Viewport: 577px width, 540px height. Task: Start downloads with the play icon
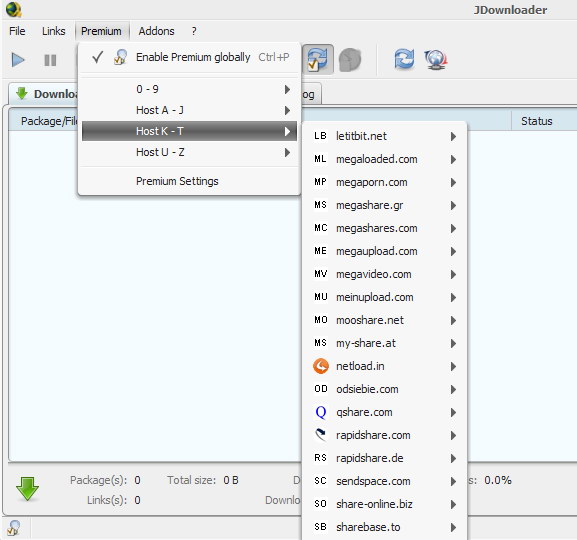pos(18,60)
